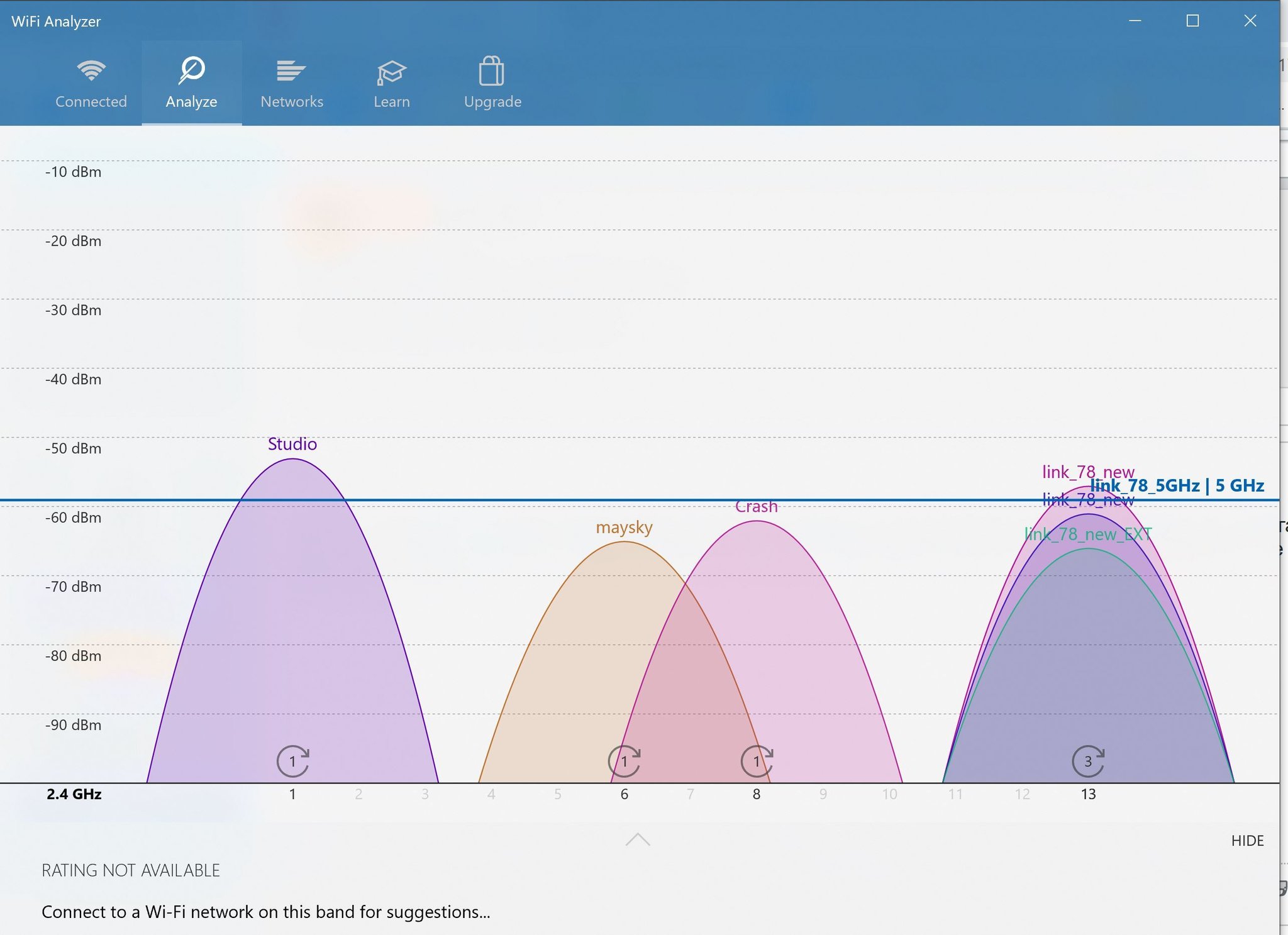The height and width of the screenshot is (935, 1288).
Task: Select the maysky network label
Action: (624, 527)
